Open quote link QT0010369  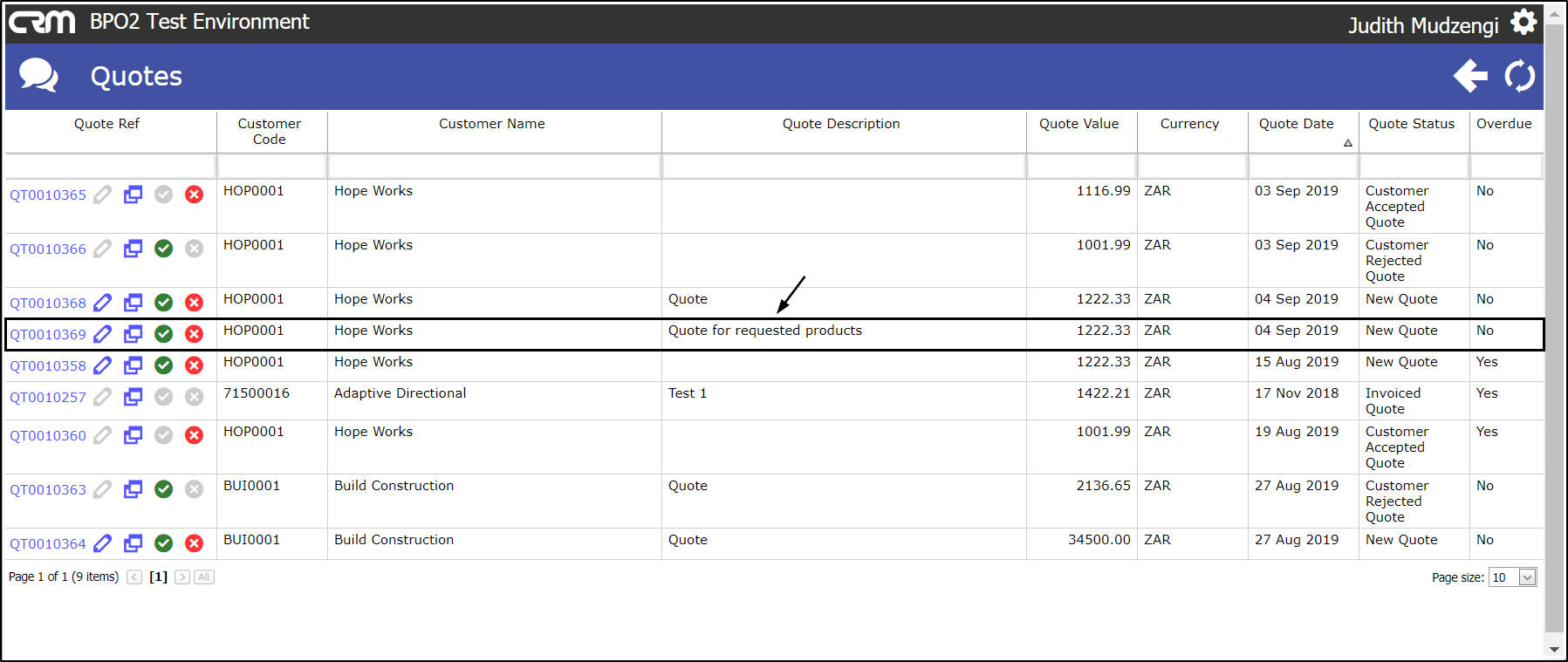[x=48, y=334]
